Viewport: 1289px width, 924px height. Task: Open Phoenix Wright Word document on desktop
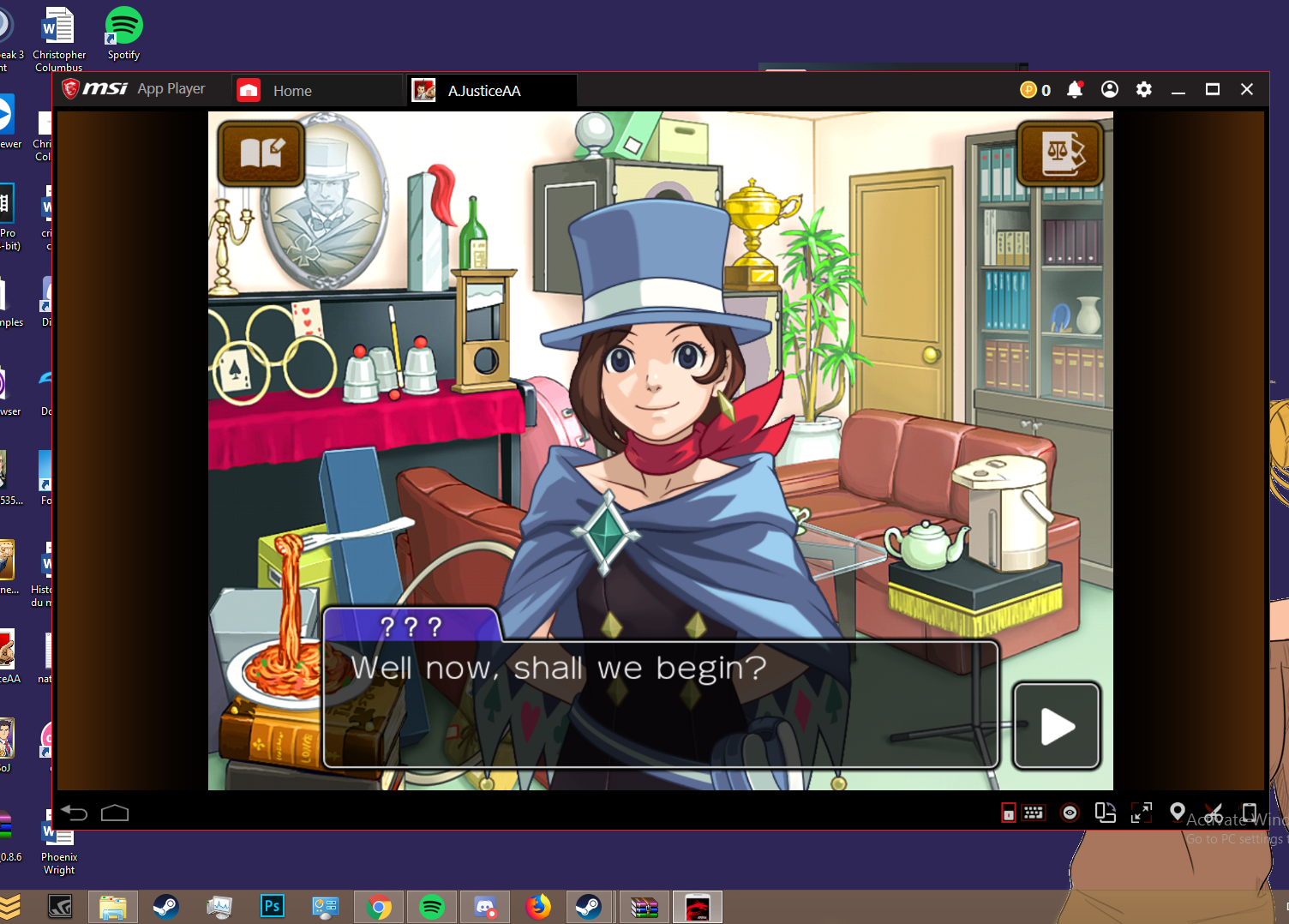coord(59,843)
